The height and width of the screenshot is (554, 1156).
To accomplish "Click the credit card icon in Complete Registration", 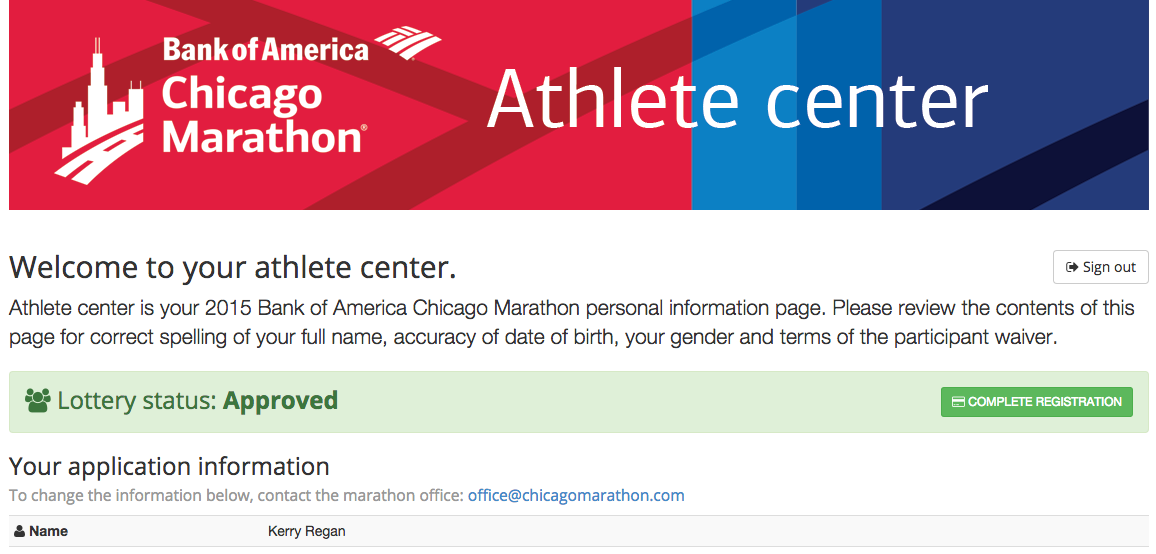I will [x=958, y=402].
